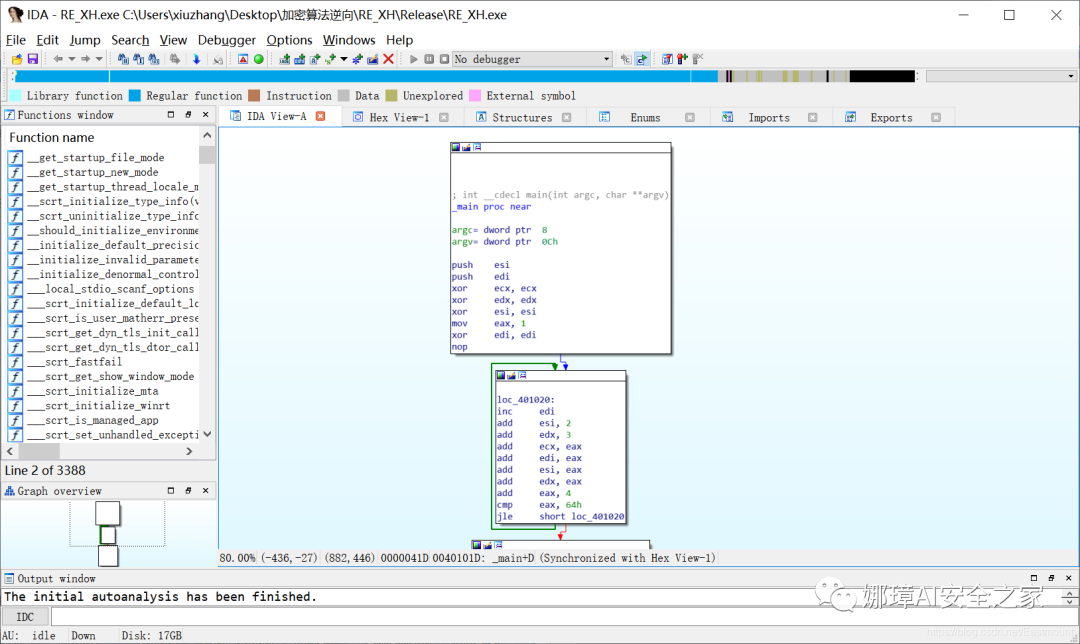Viewport: 1080px width, 644px height.
Task: Close the Graph overview panel
Action: tap(205, 490)
